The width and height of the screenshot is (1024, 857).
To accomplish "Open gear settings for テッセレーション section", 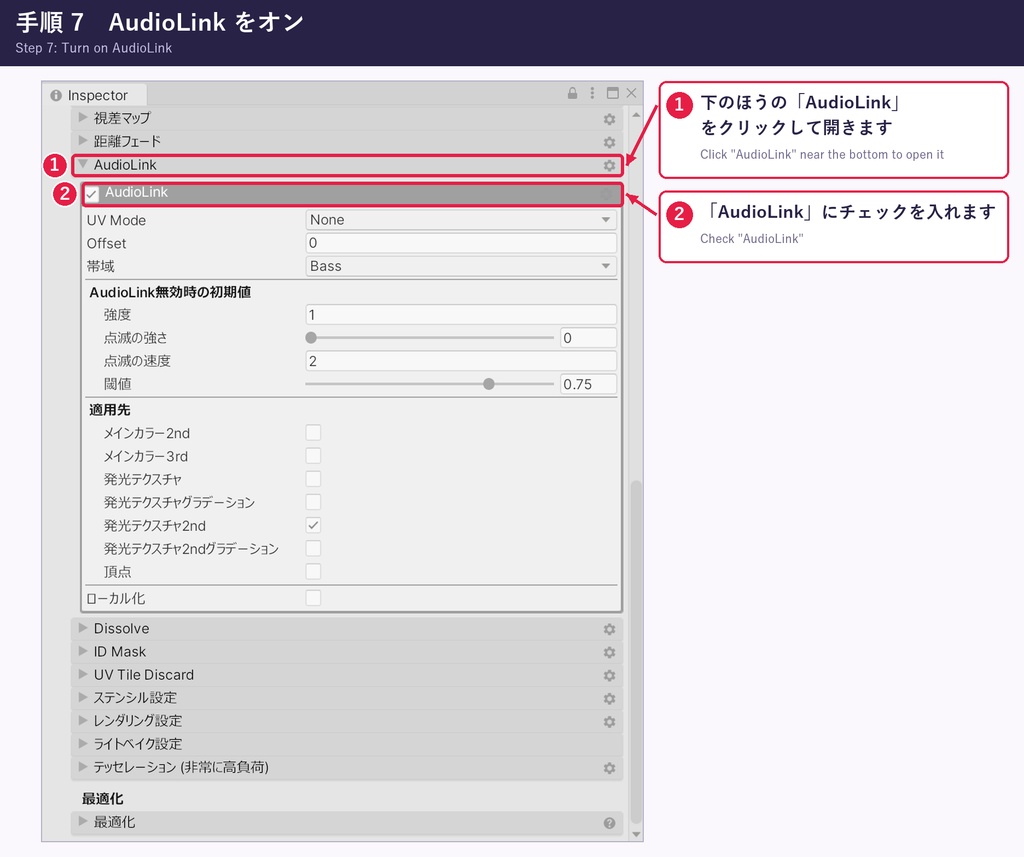I will click(609, 768).
